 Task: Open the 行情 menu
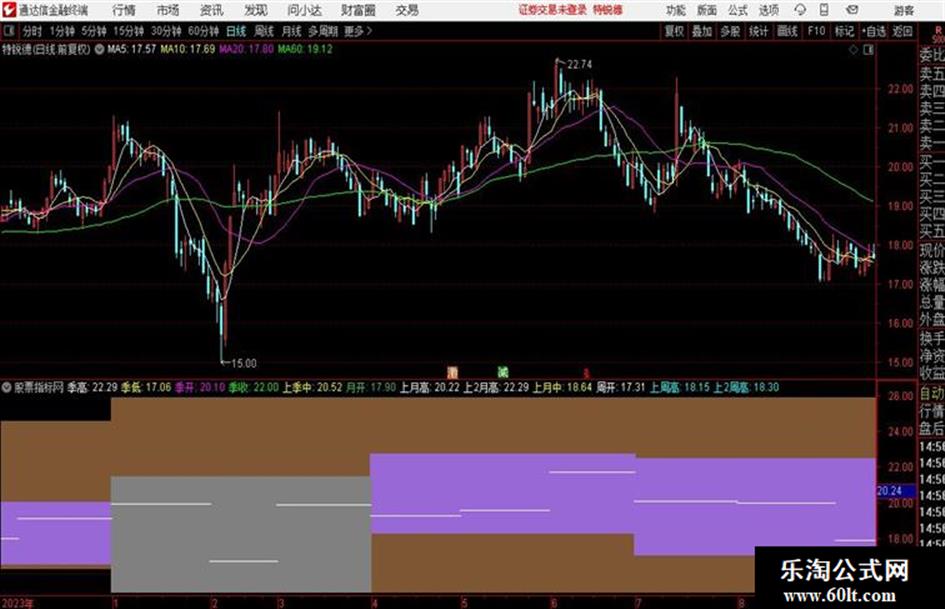(124, 10)
